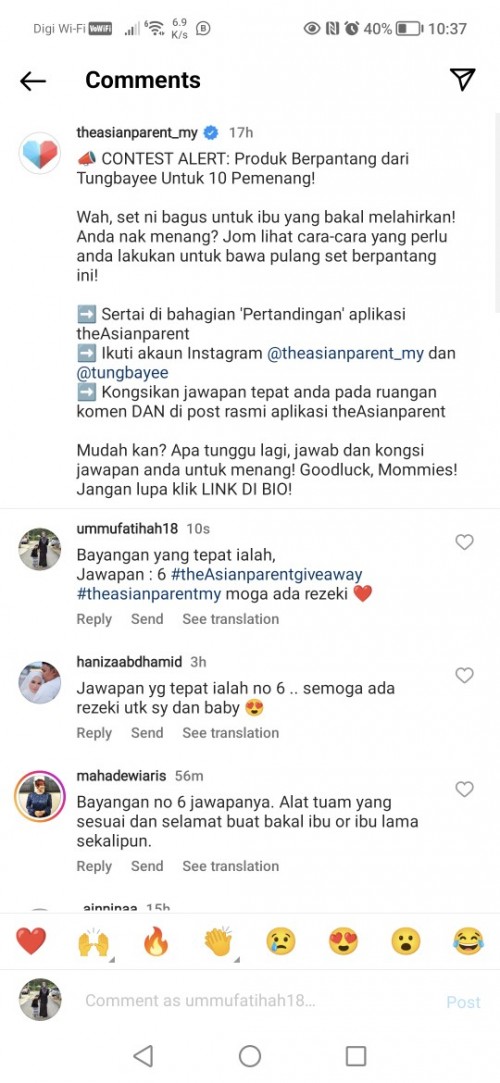Like mahadewiaris's comment with the heart

pos(465,789)
